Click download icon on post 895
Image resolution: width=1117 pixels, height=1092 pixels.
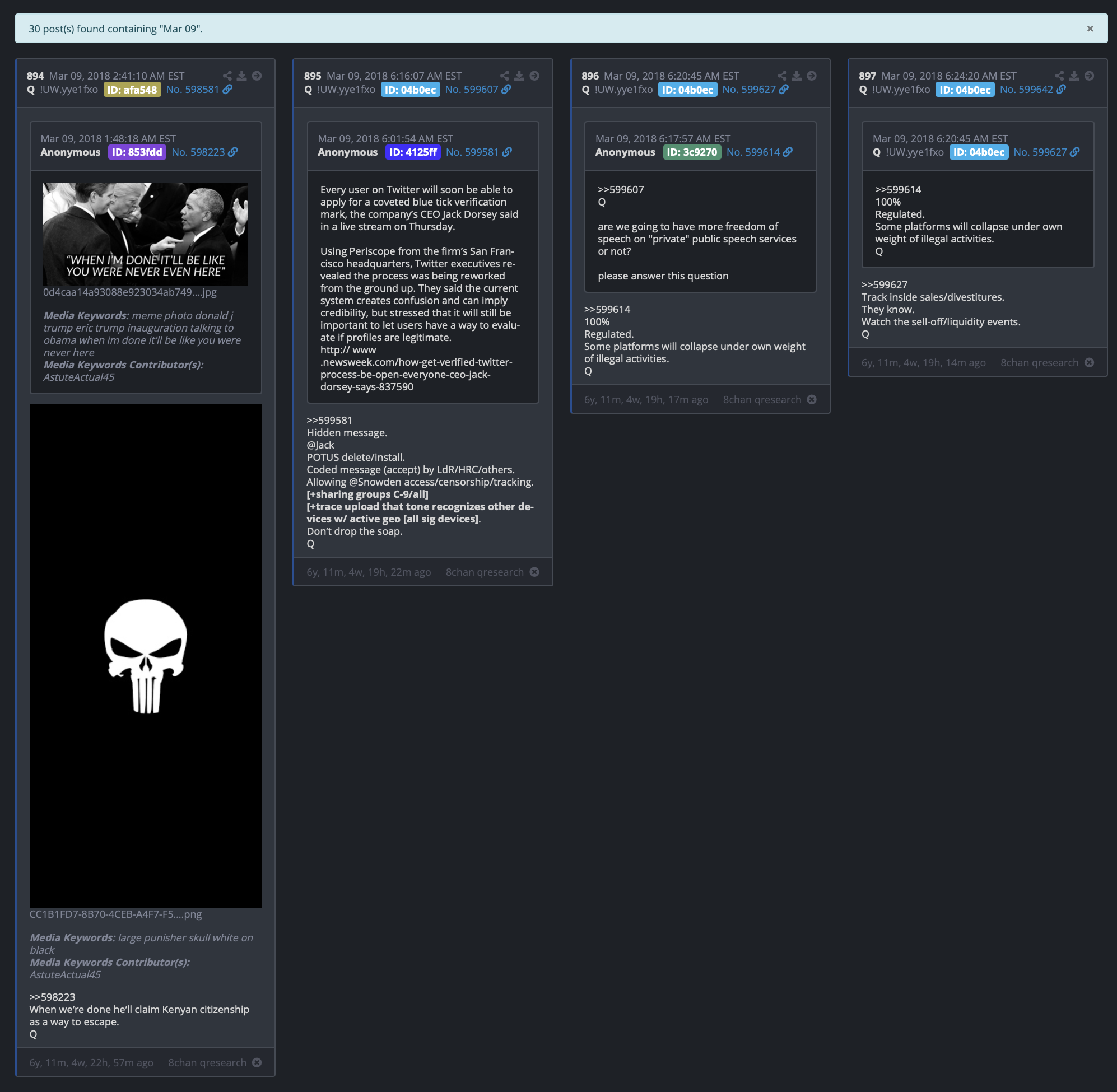coord(519,76)
